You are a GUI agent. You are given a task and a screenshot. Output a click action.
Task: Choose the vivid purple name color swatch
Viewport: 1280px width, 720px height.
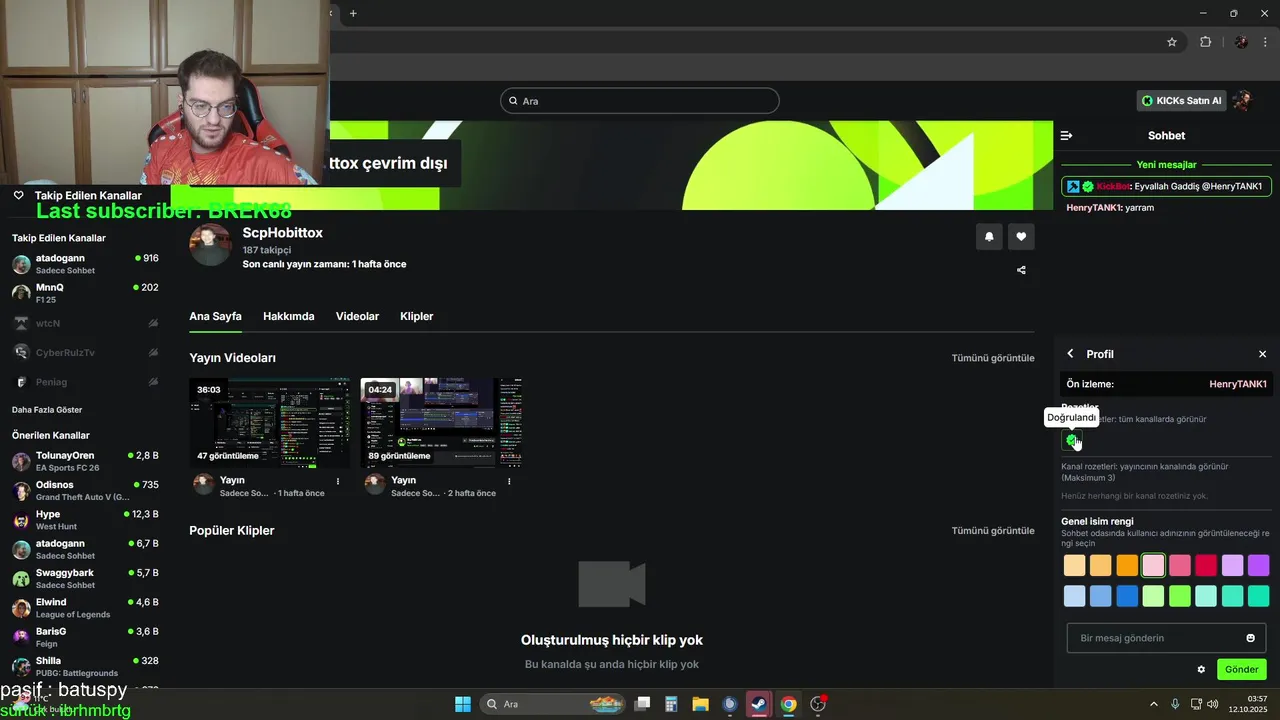coord(1258,565)
